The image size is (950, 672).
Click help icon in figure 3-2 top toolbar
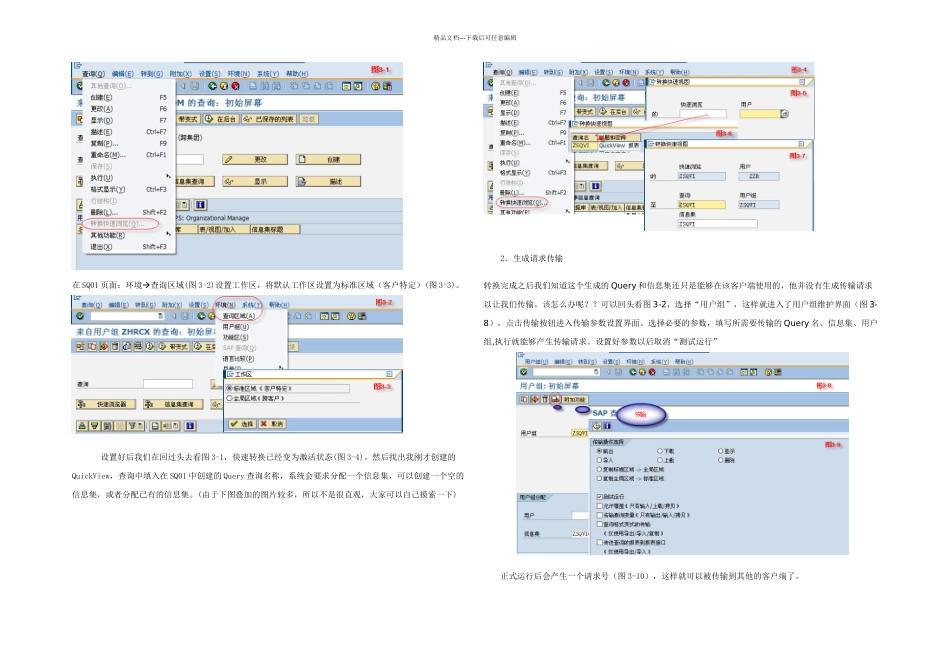click(351, 316)
